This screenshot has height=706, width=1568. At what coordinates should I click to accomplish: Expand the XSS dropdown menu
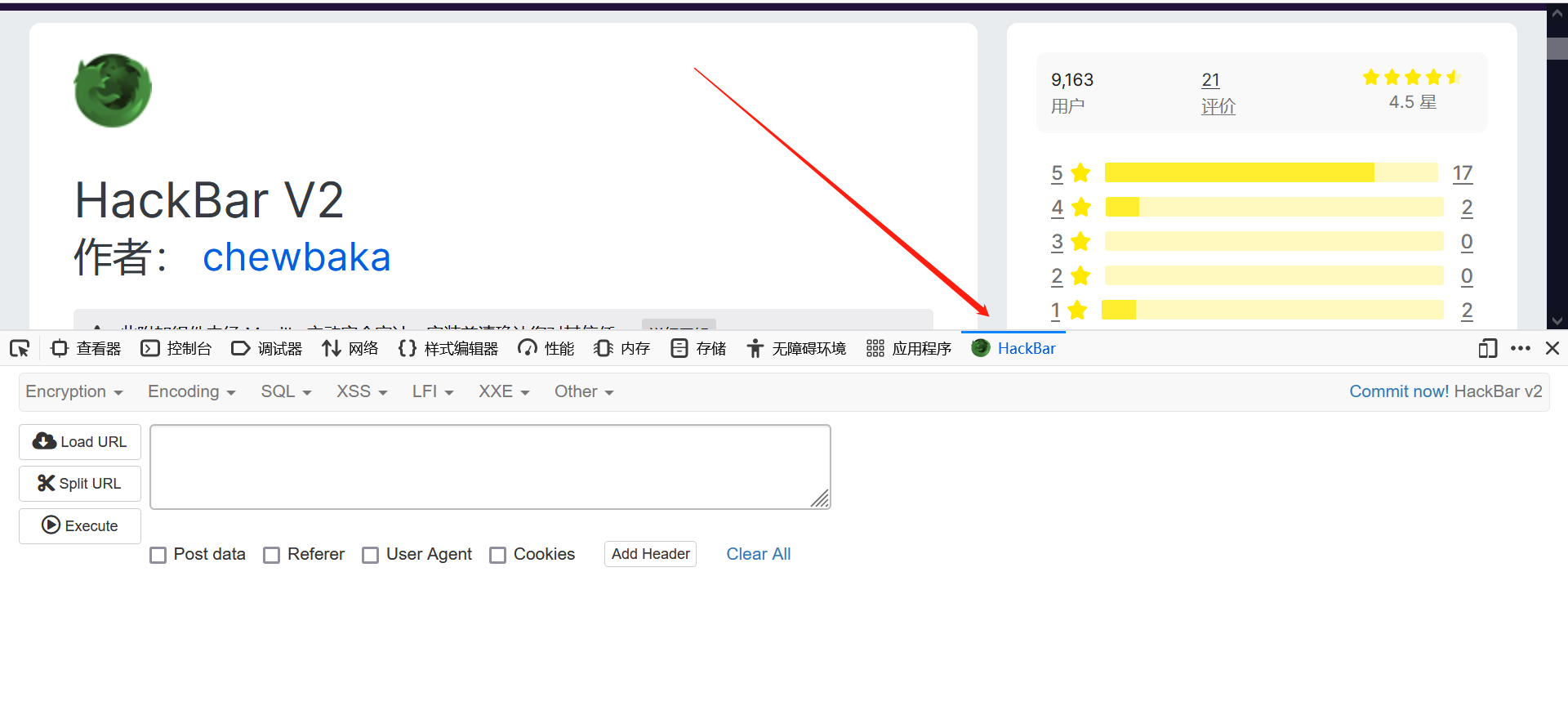click(362, 391)
